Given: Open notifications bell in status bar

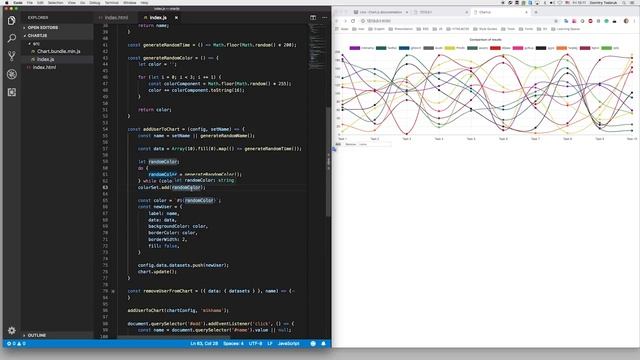Looking at the screenshot, I should point(323,344).
